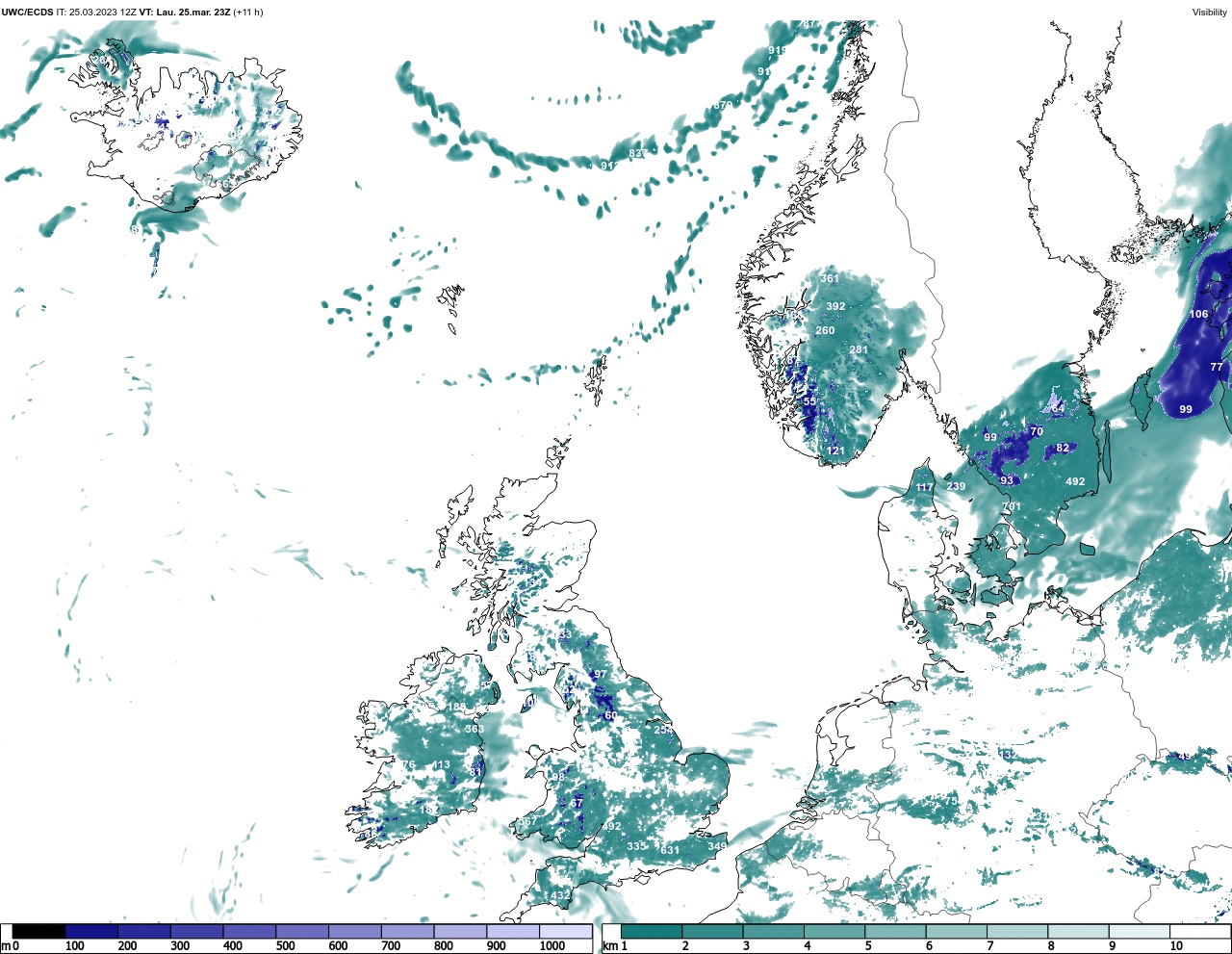Click the black 0–100 m legend swatch
1232x954 pixels.
(38, 932)
